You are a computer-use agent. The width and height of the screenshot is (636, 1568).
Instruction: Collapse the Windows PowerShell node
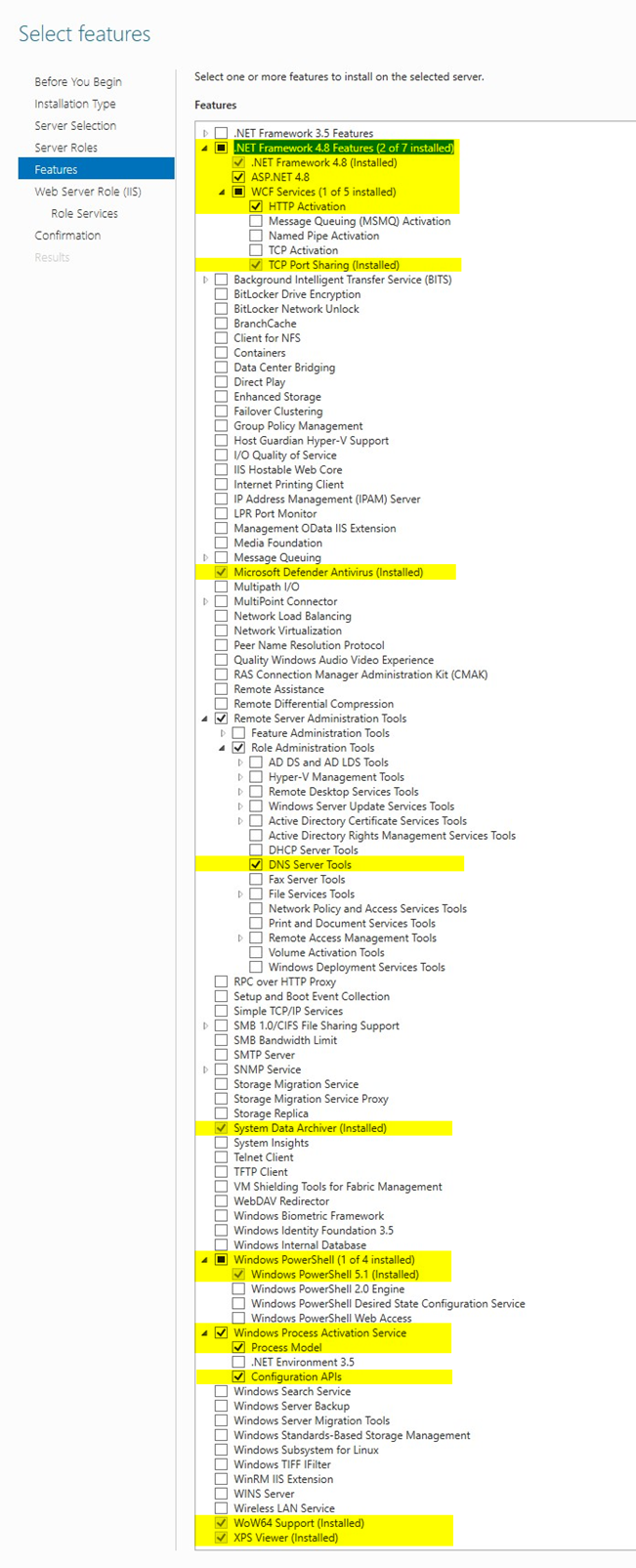pyautogui.click(x=205, y=1260)
